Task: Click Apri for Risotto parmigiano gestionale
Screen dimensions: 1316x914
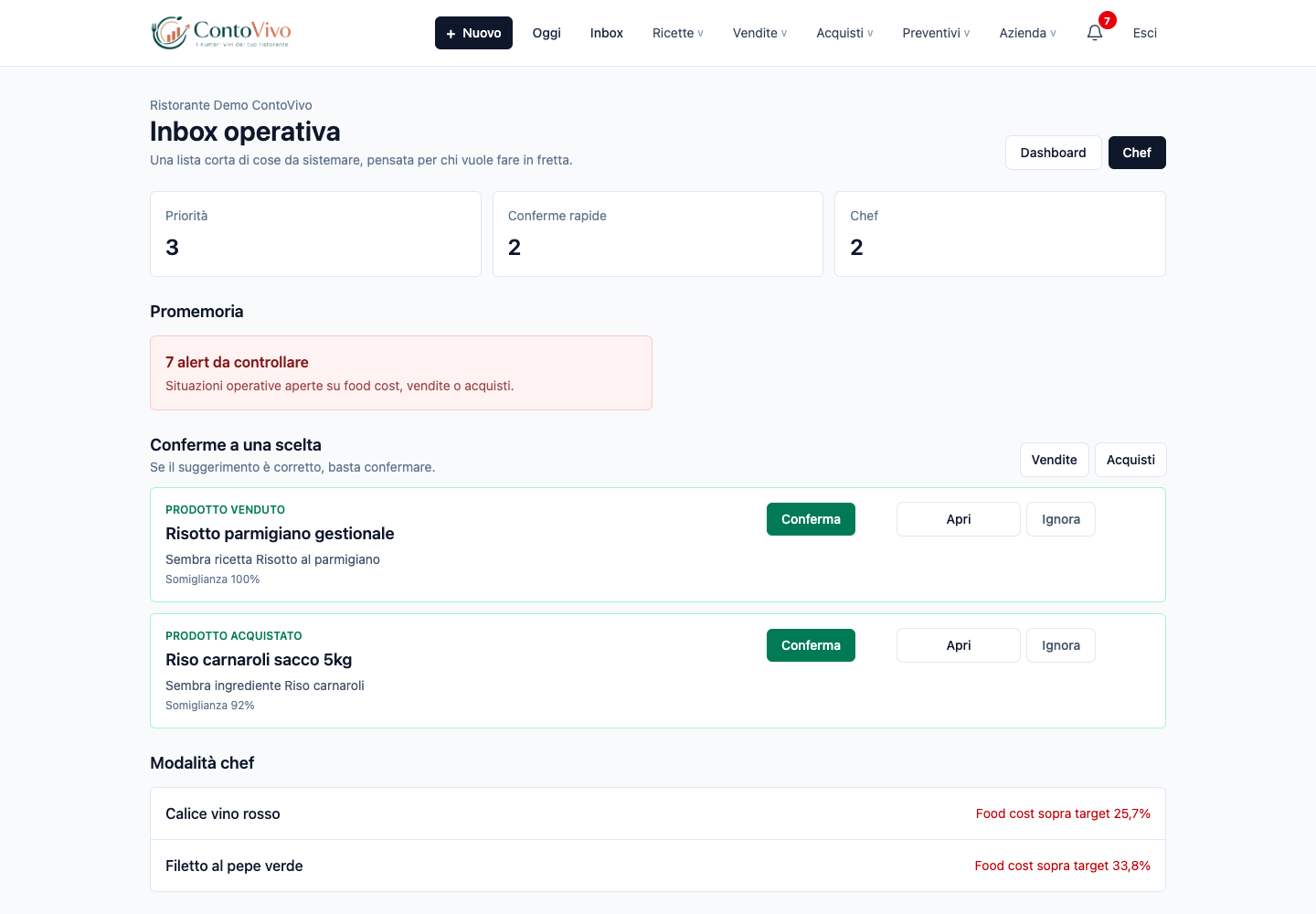Action: point(959,519)
